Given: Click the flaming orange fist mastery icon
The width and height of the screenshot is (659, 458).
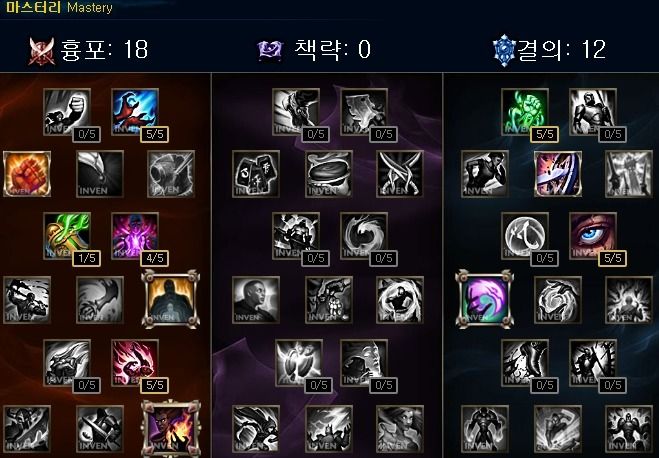Looking at the screenshot, I should tap(27, 174).
